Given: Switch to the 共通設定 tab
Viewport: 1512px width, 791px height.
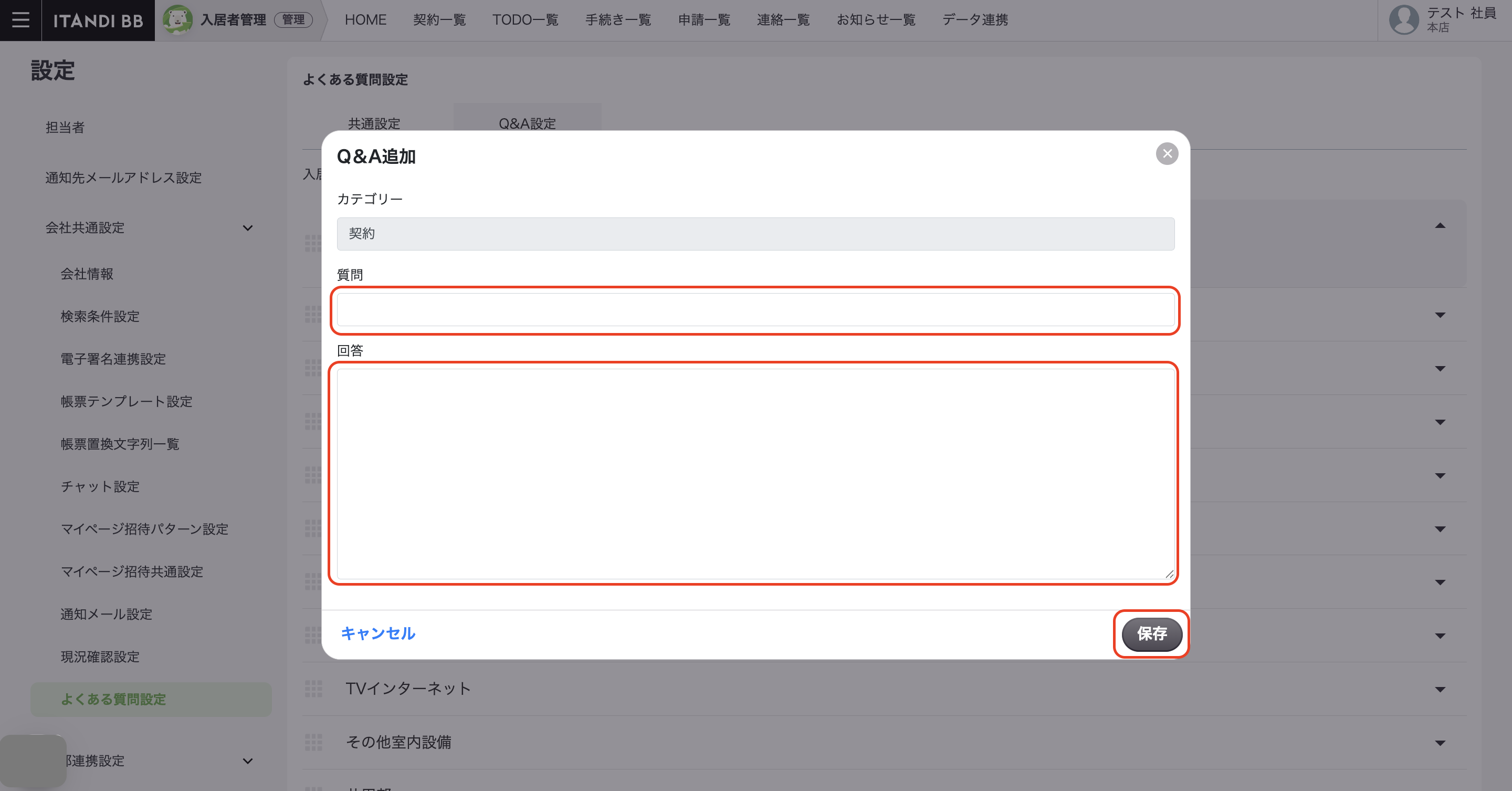Looking at the screenshot, I should click(374, 123).
